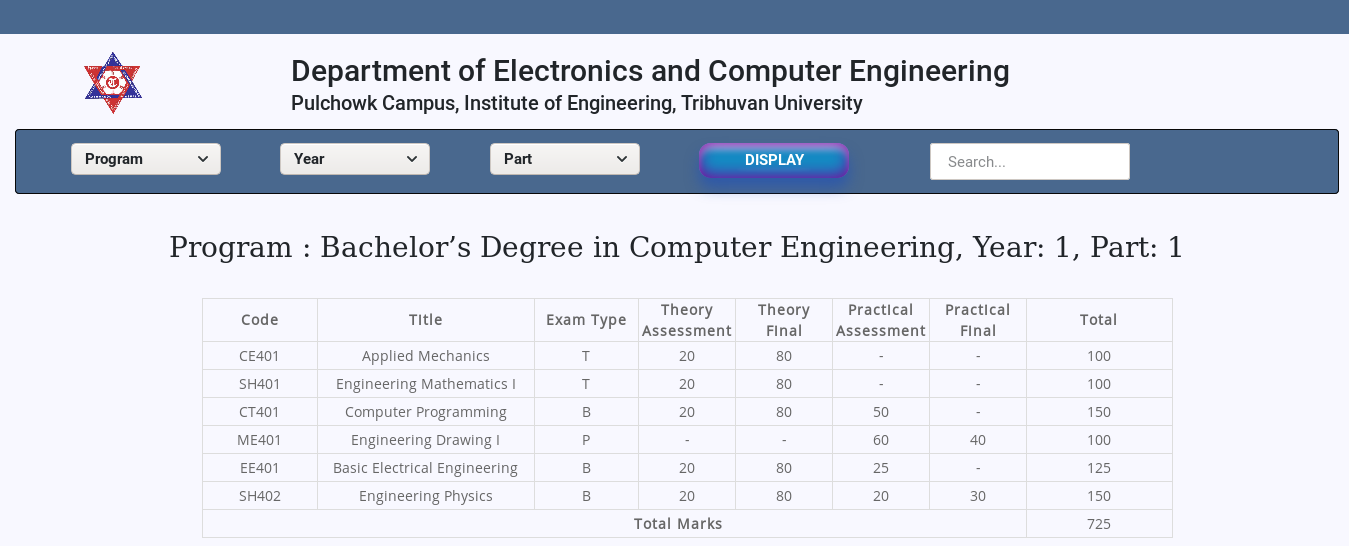Image resolution: width=1349 pixels, height=546 pixels.
Task: Open the Part dropdown menu
Action: click(565, 159)
